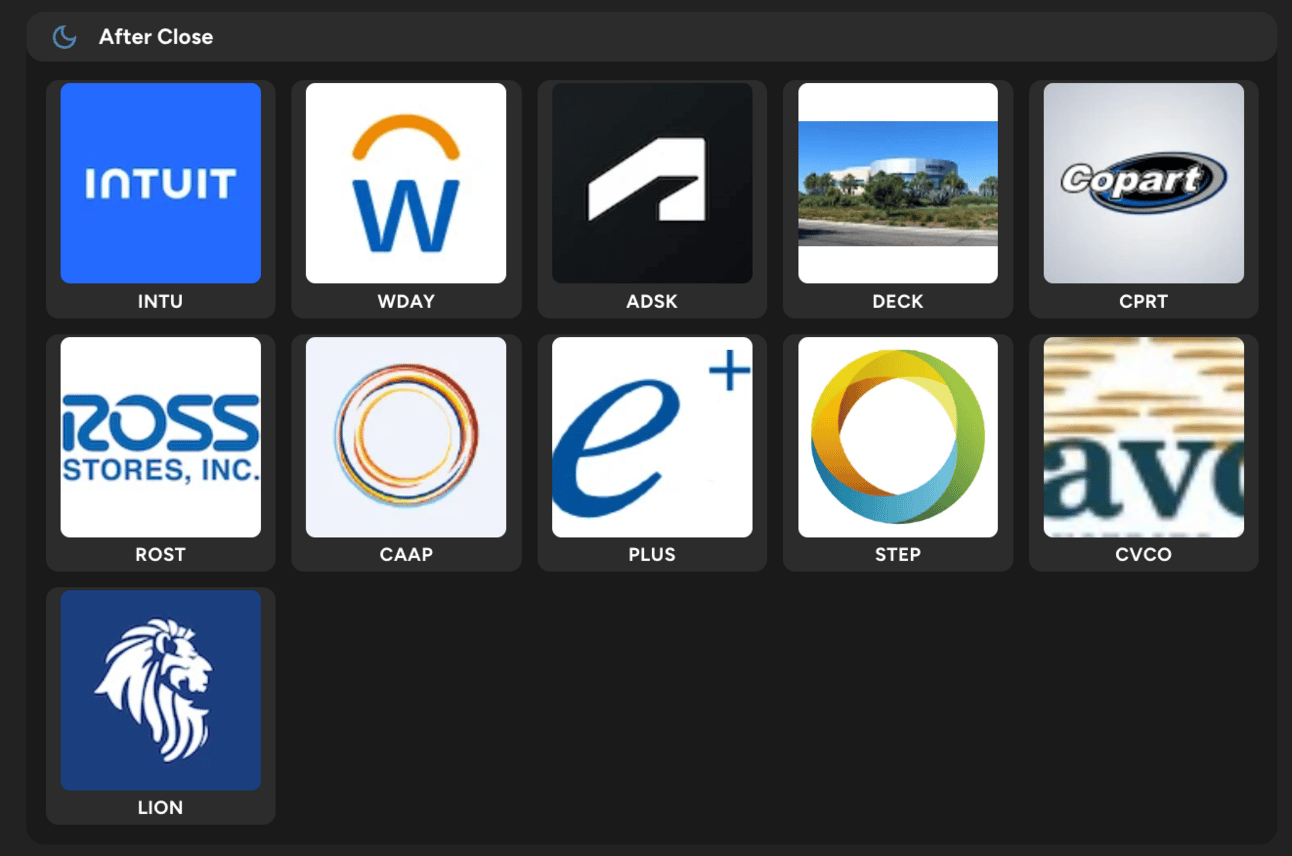
Task: Click the Autodesk logo image
Action: point(652,183)
